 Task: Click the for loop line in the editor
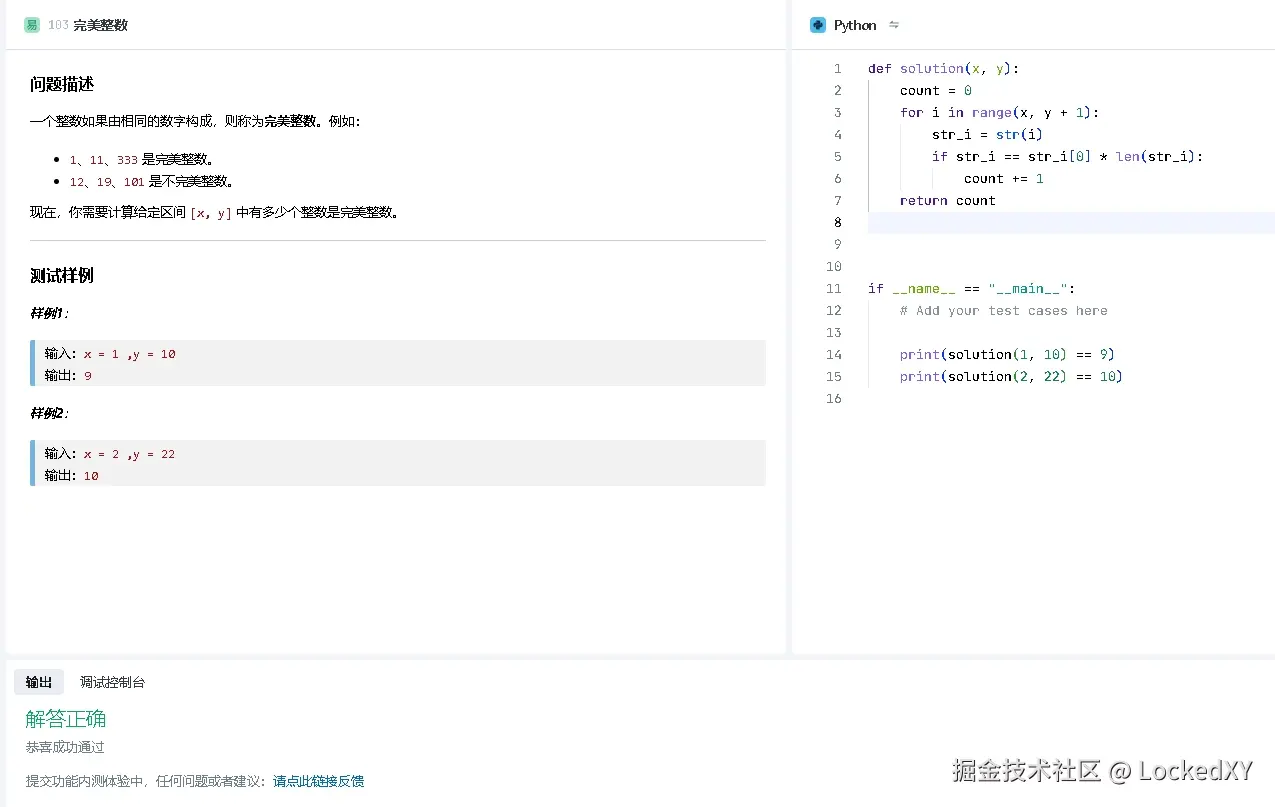pos(1000,112)
